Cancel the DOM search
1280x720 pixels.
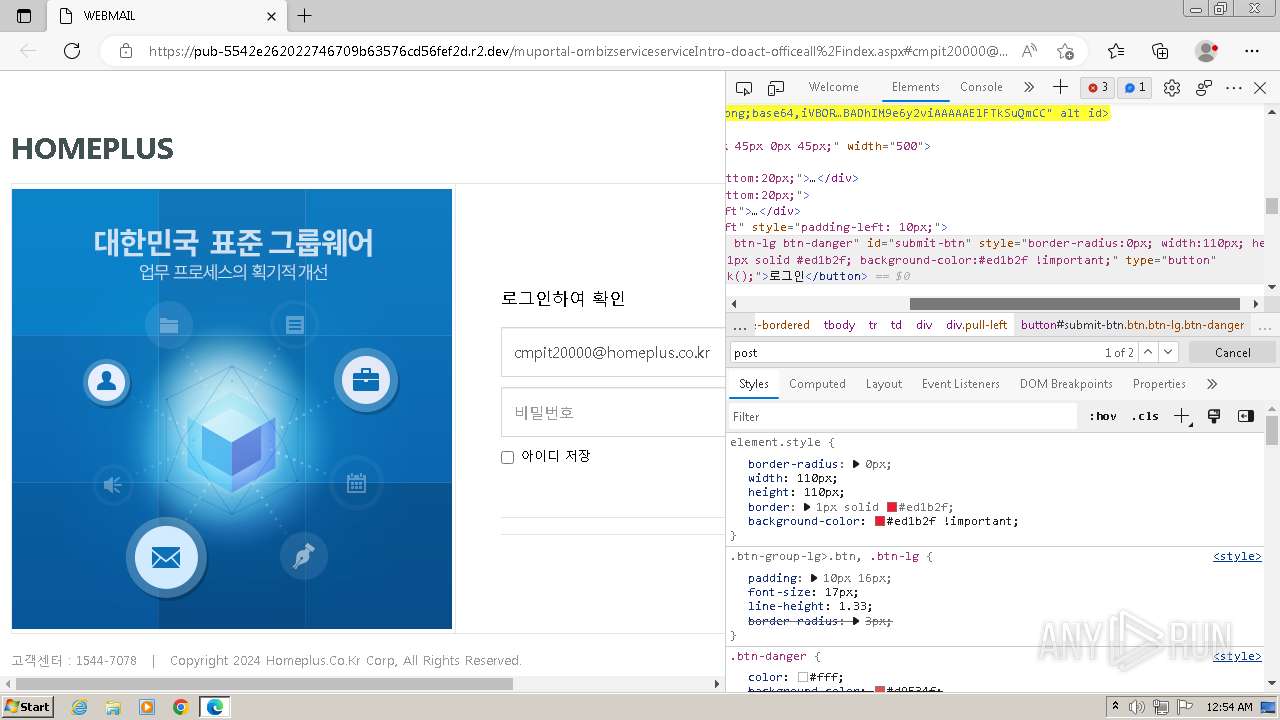(x=1232, y=352)
